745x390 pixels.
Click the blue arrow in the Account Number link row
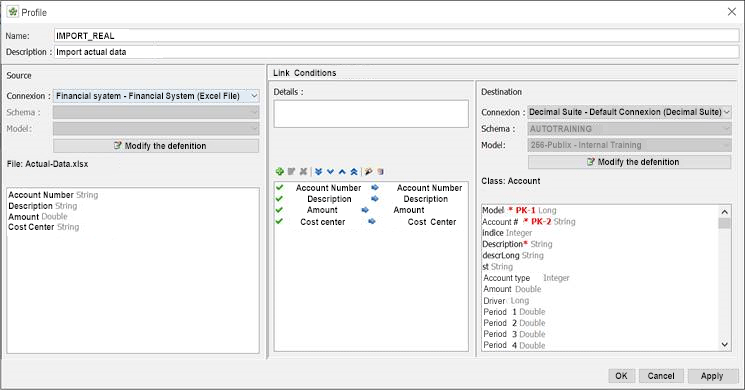click(x=375, y=188)
